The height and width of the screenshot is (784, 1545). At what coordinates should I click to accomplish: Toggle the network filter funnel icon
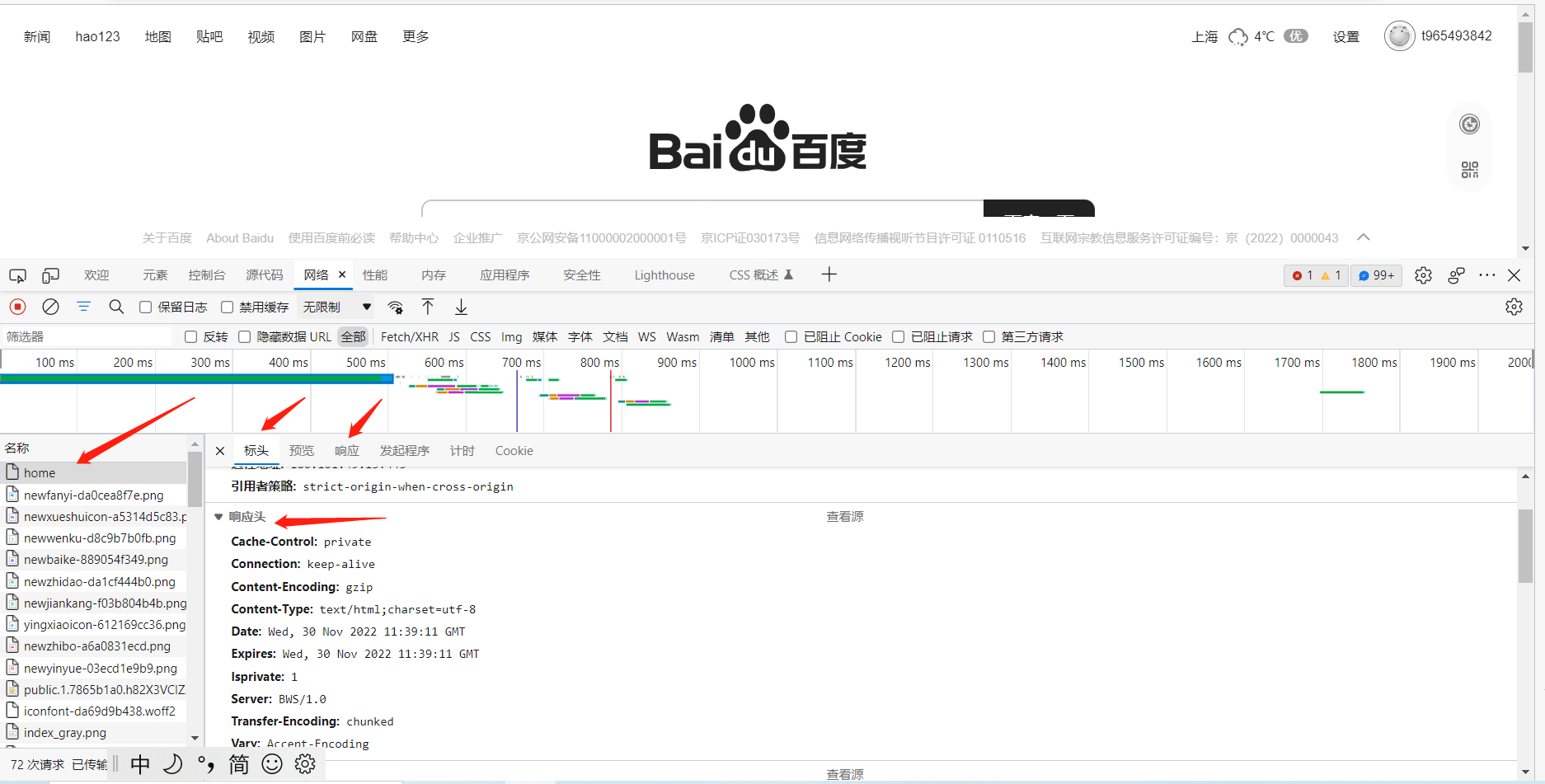[83, 307]
